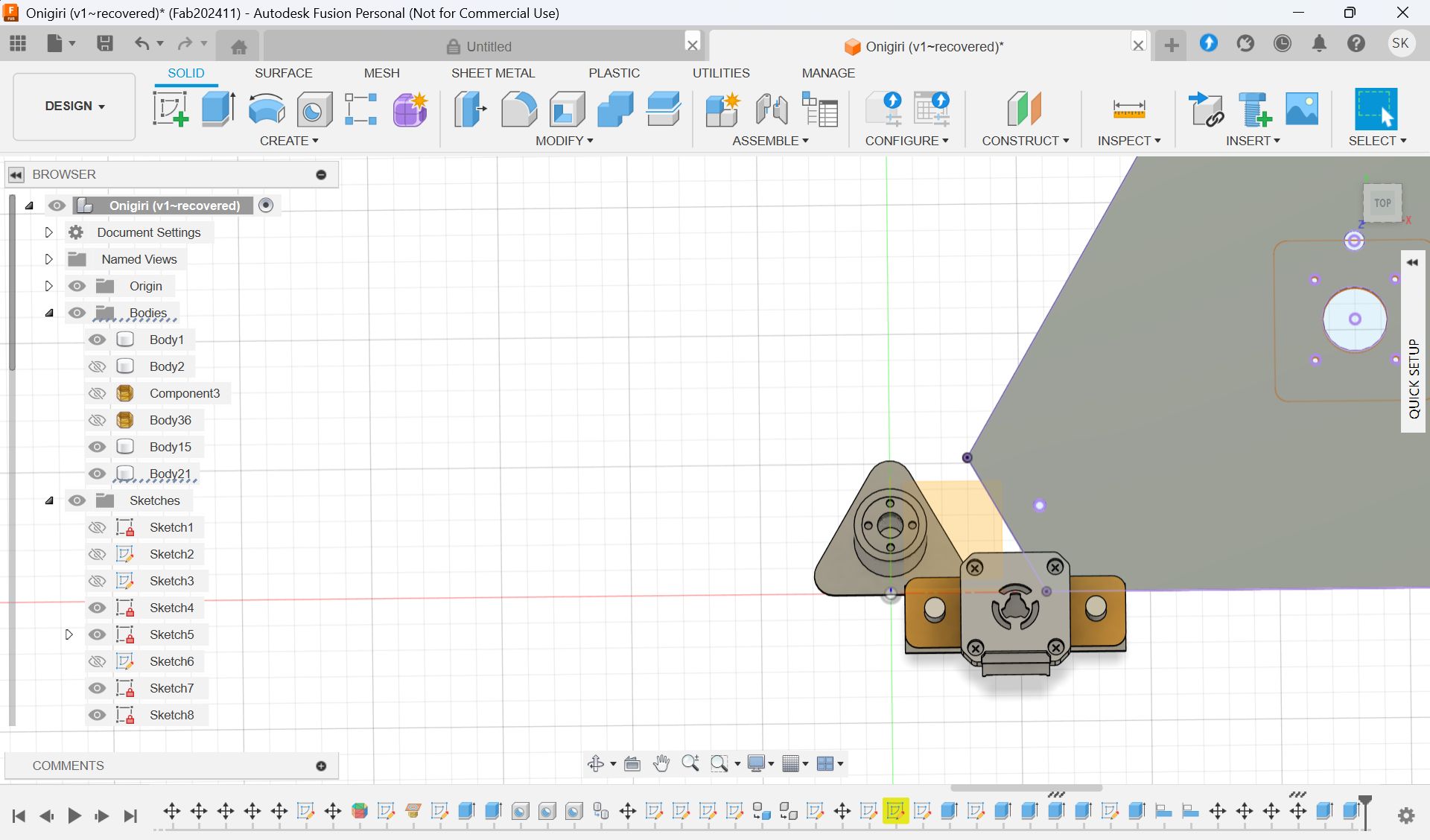Image resolution: width=1430 pixels, height=840 pixels.
Task: Expand Document Settings node
Action: point(48,232)
